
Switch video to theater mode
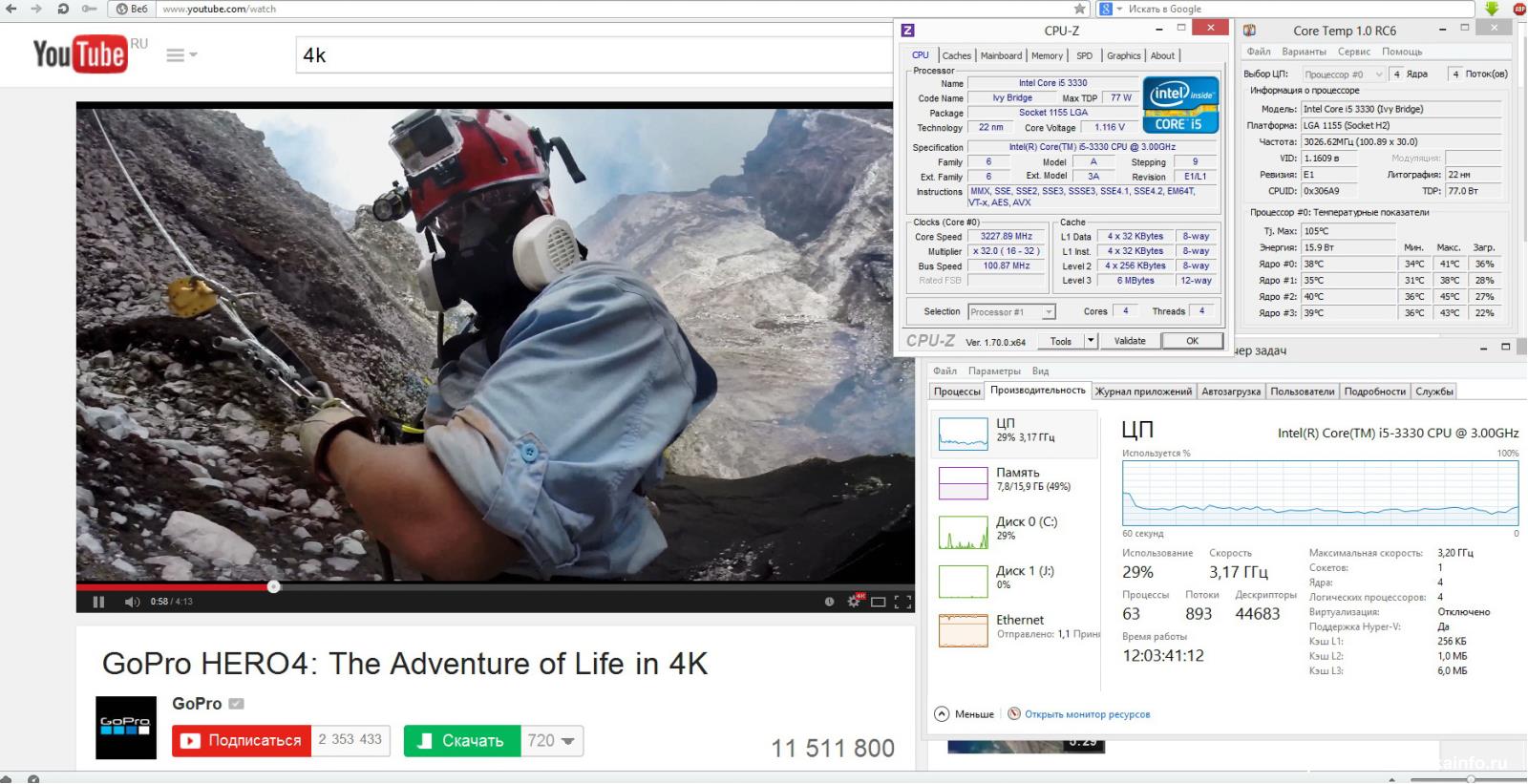[879, 602]
